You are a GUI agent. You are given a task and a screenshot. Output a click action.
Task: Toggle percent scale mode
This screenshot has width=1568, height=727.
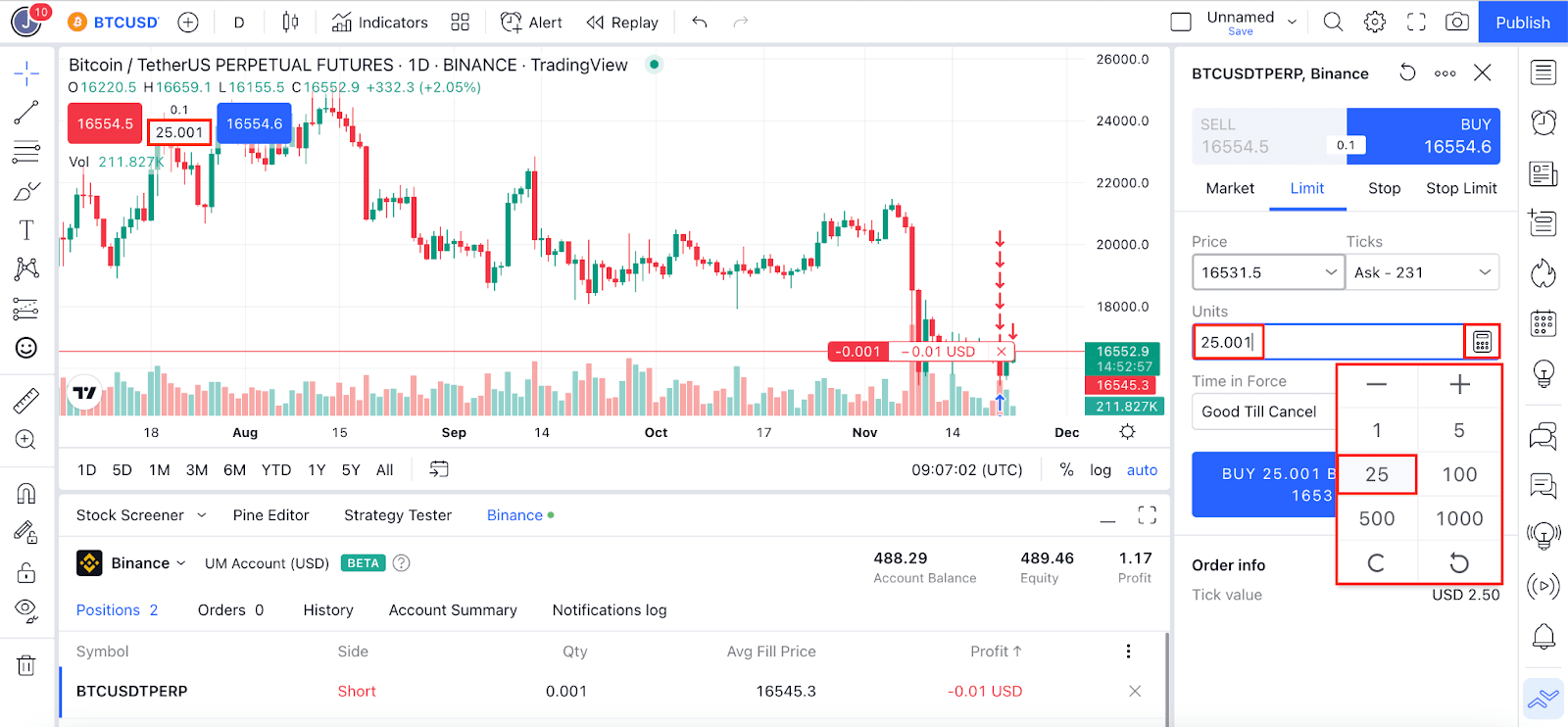tap(1066, 470)
